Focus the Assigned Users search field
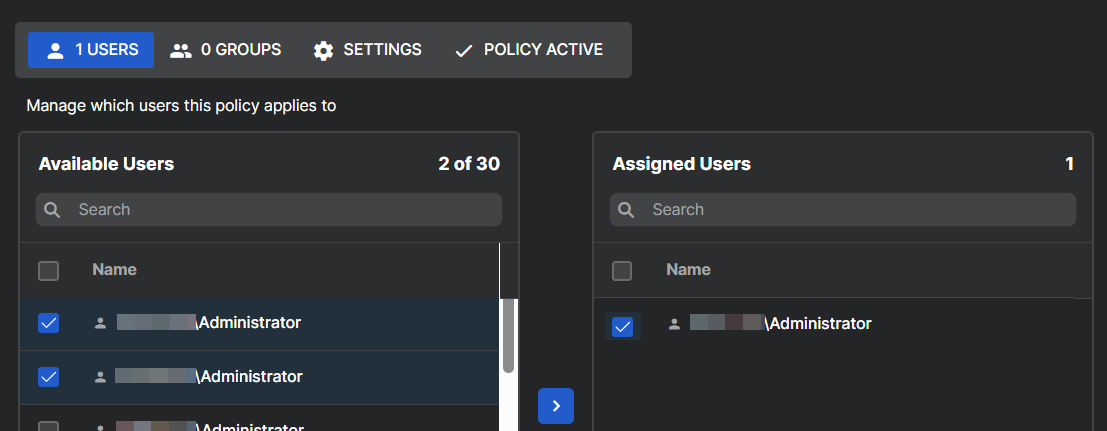This screenshot has width=1107, height=431. pyautogui.click(x=843, y=210)
